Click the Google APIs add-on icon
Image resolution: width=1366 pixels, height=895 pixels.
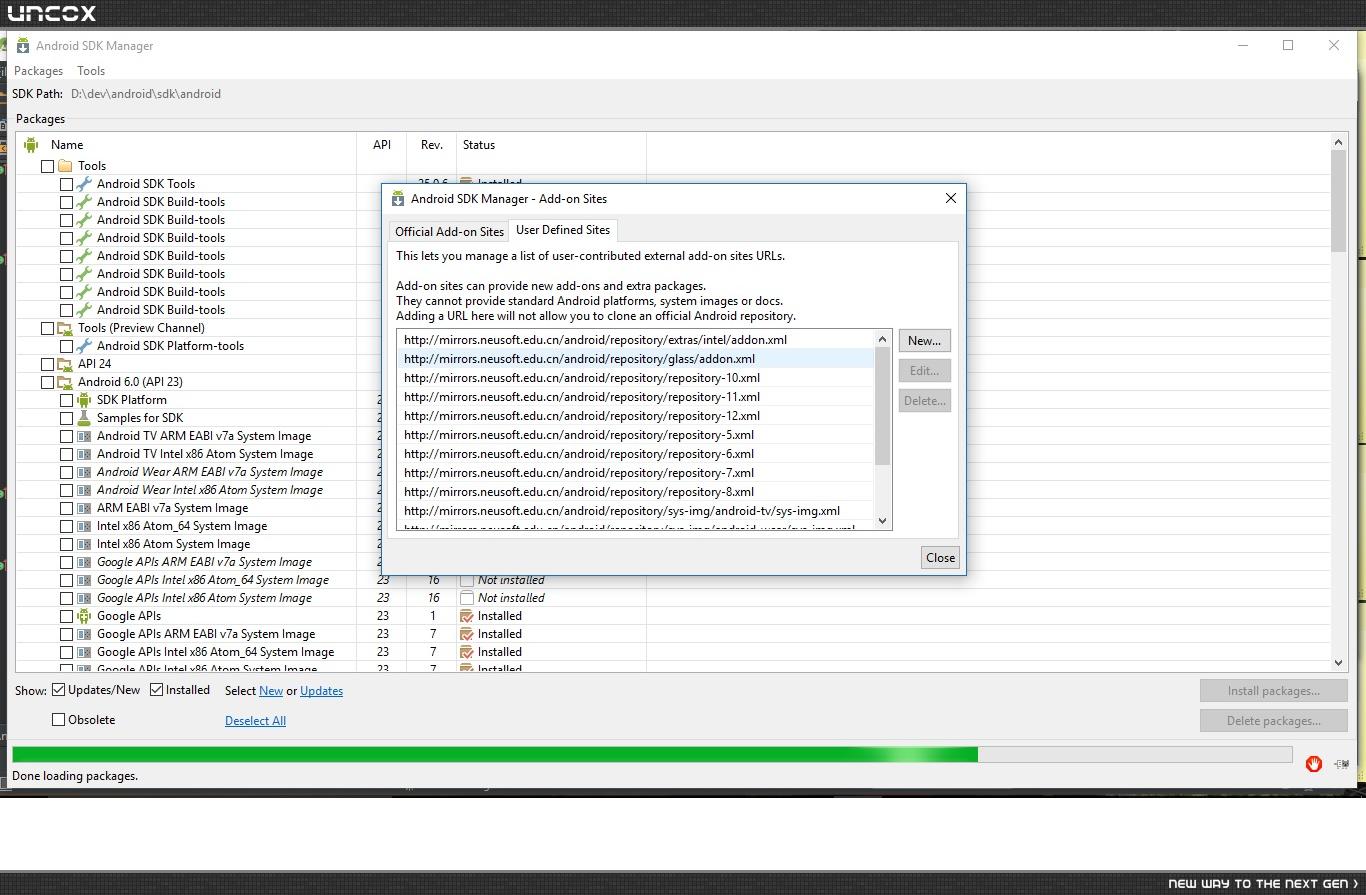coord(84,616)
